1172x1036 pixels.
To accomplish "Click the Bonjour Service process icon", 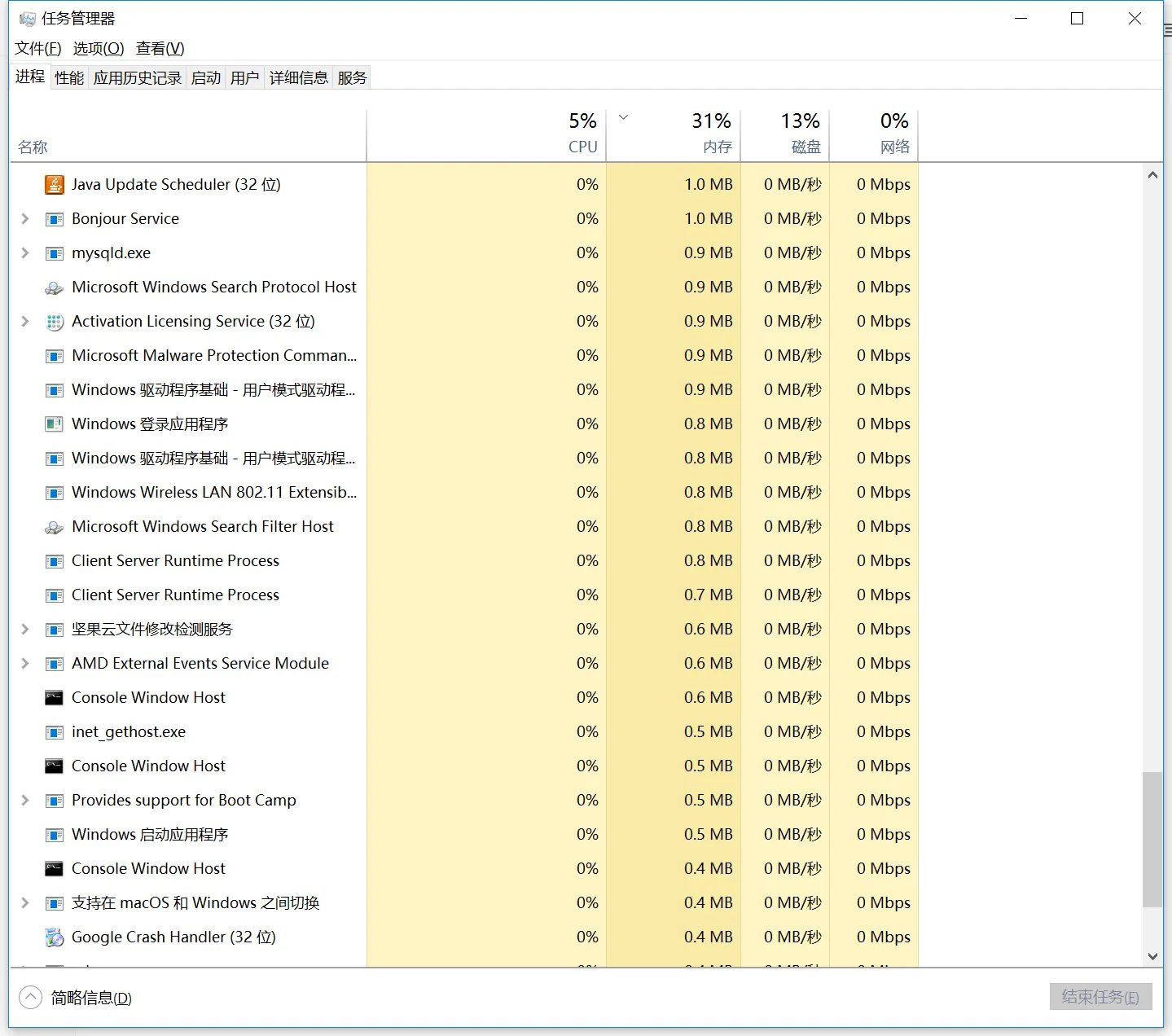I will 54,219.
